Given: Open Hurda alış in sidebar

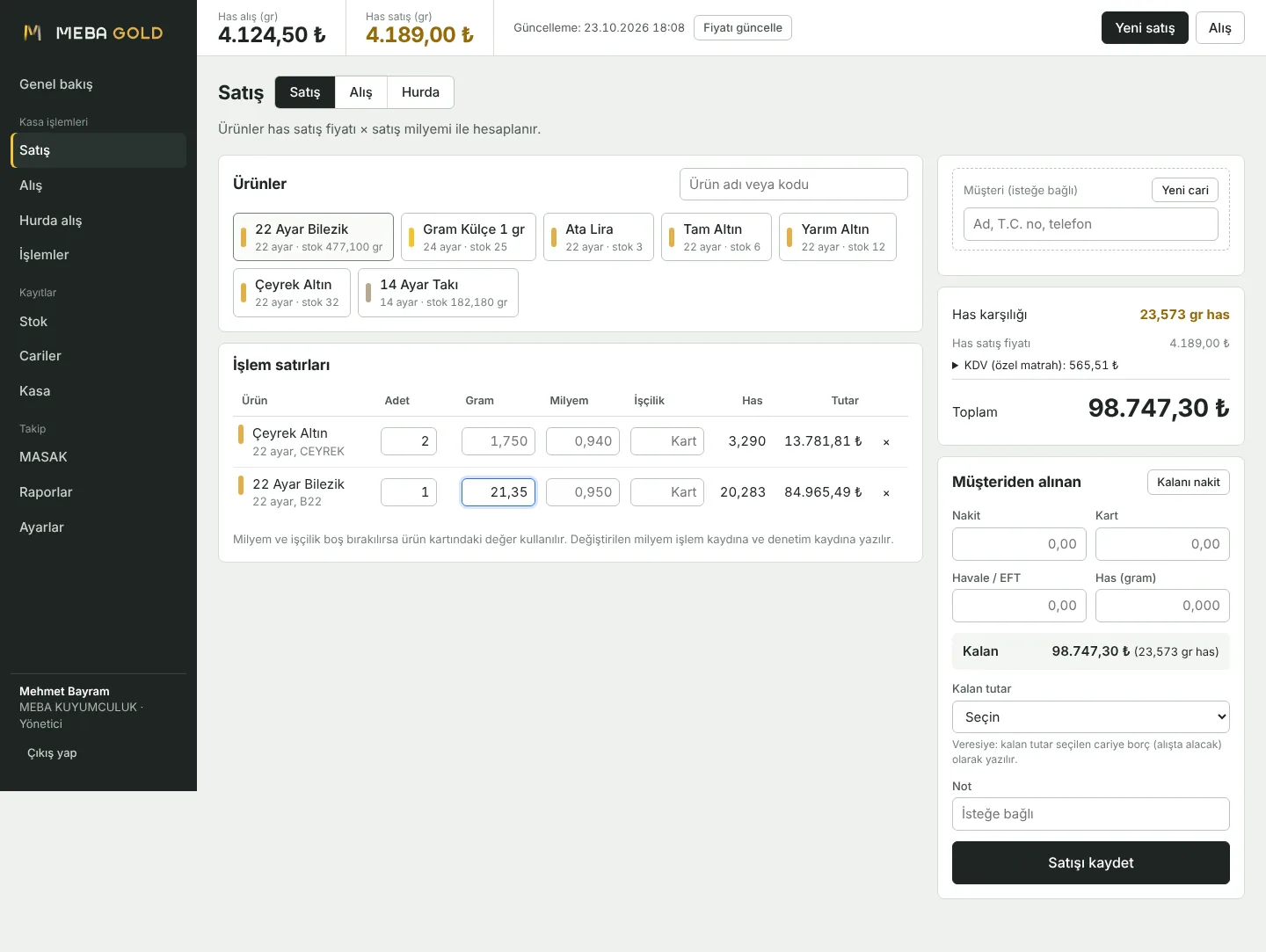Looking at the screenshot, I should coord(98,221).
